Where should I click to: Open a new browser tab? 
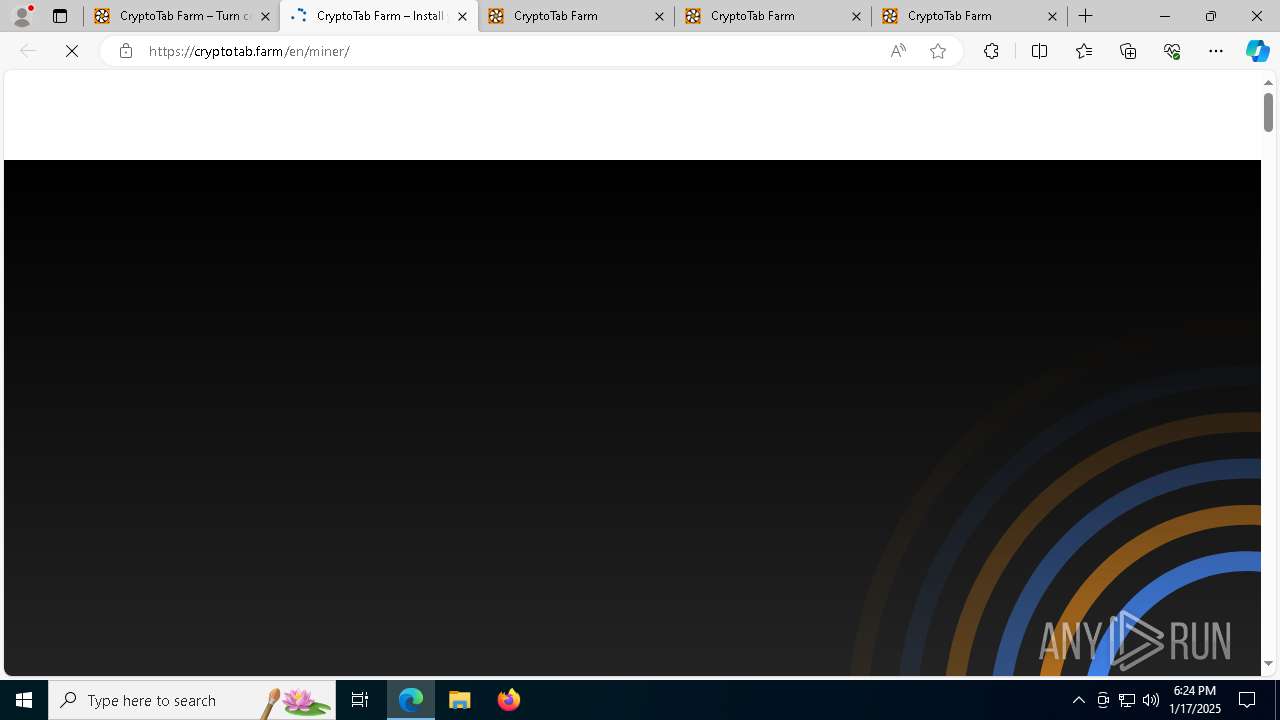(x=1086, y=16)
